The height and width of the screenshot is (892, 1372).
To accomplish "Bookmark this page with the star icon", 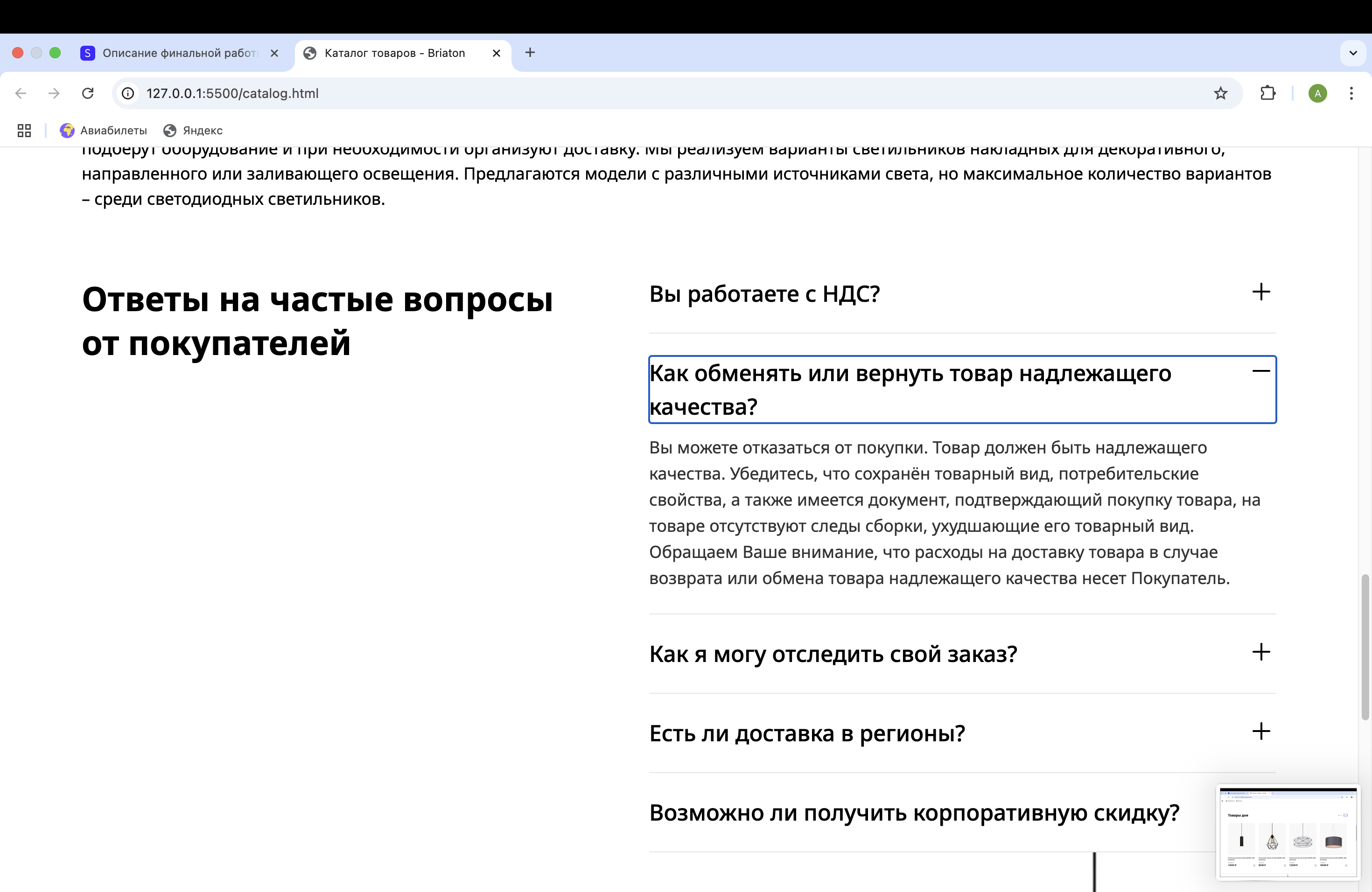I will click(x=1220, y=93).
